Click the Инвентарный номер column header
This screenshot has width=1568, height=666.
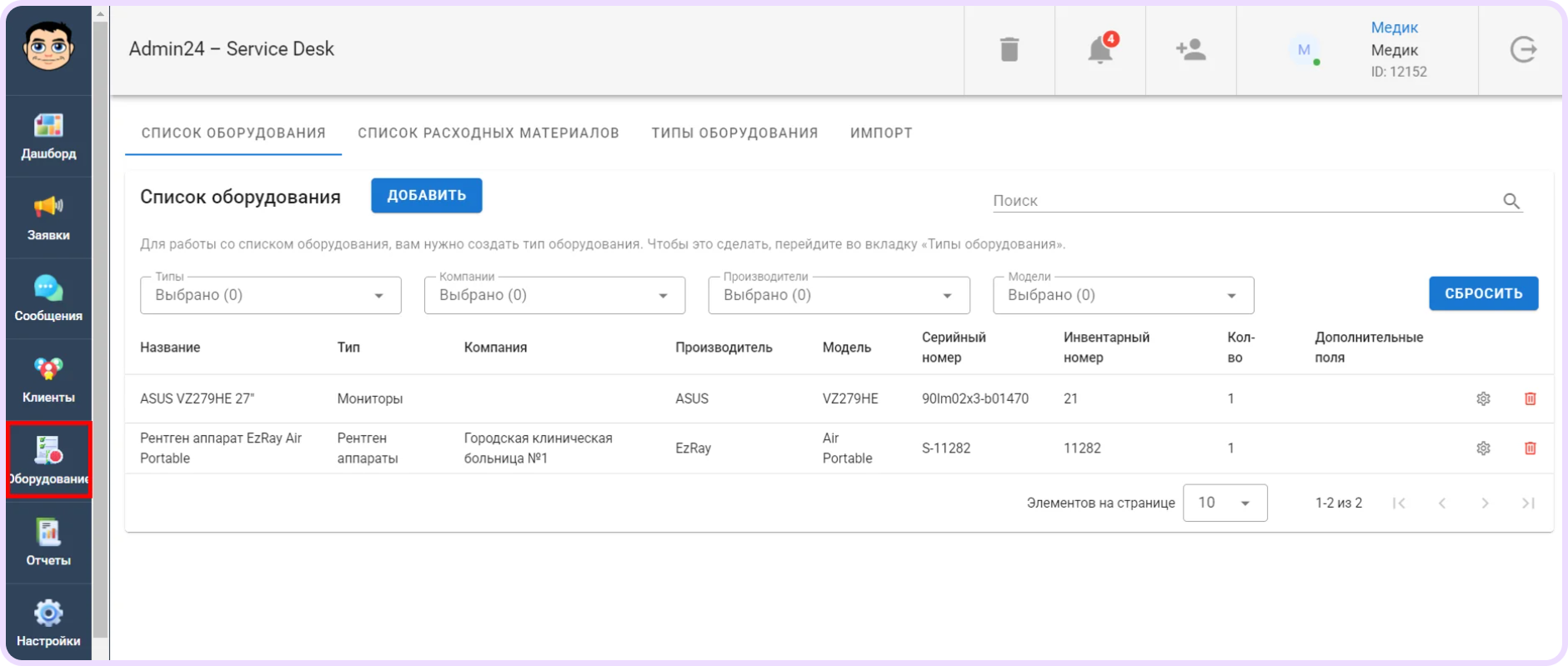[x=1106, y=348]
